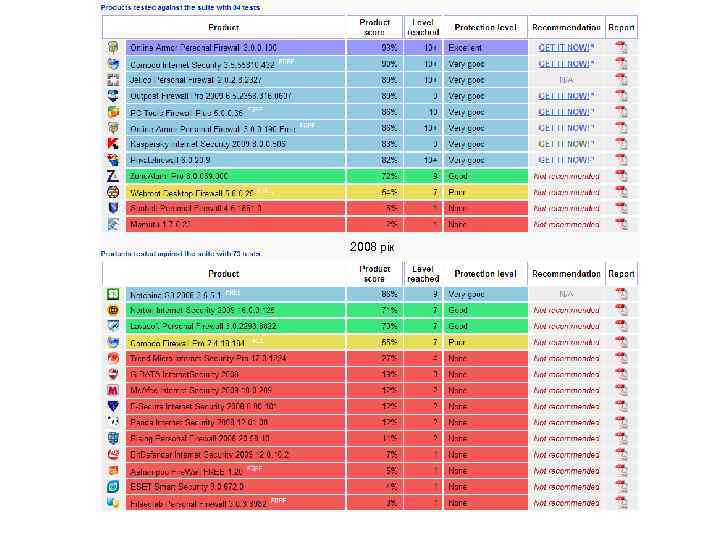
Task: Select Rising Personal Firewall 2008 product name
Action: click(x=200, y=439)
